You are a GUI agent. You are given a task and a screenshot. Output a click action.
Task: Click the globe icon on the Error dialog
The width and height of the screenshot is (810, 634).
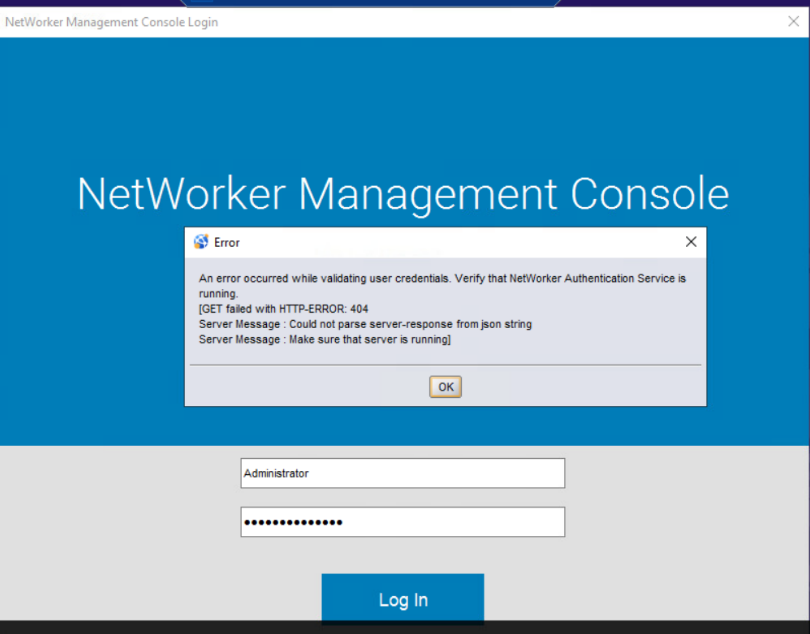199,242
